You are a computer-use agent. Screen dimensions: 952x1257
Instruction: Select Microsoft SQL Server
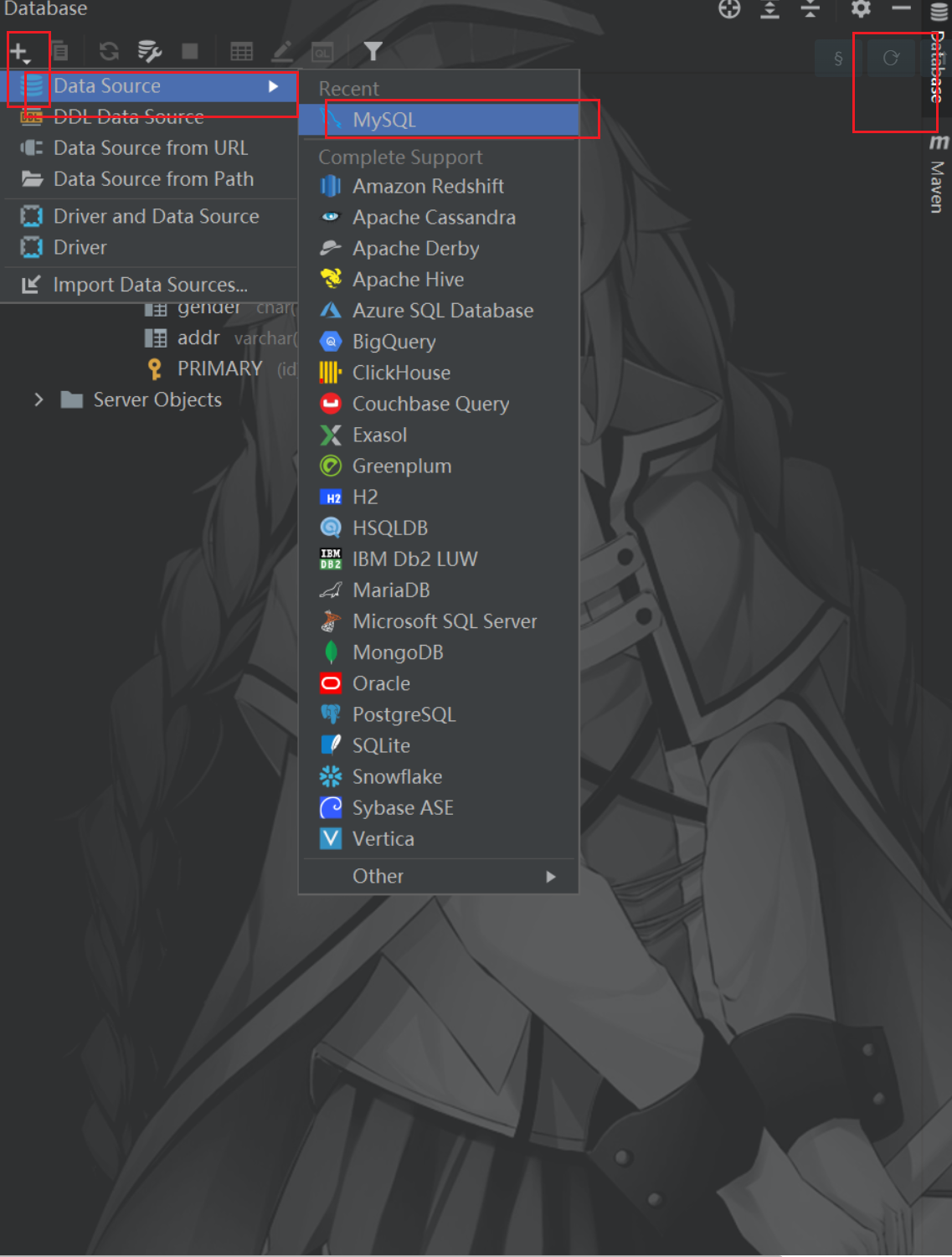click(439, 621)
